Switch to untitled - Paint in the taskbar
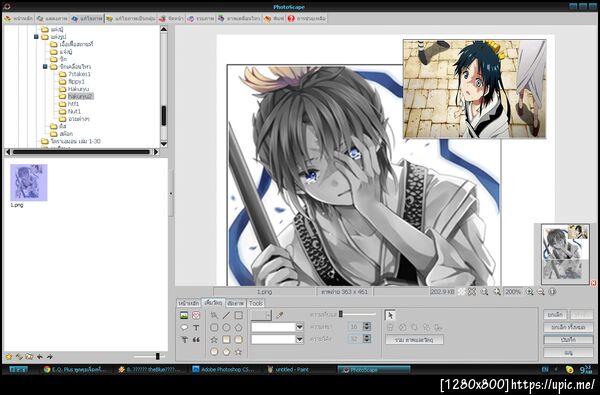600x395 pixels. click(x=288, y=370)
